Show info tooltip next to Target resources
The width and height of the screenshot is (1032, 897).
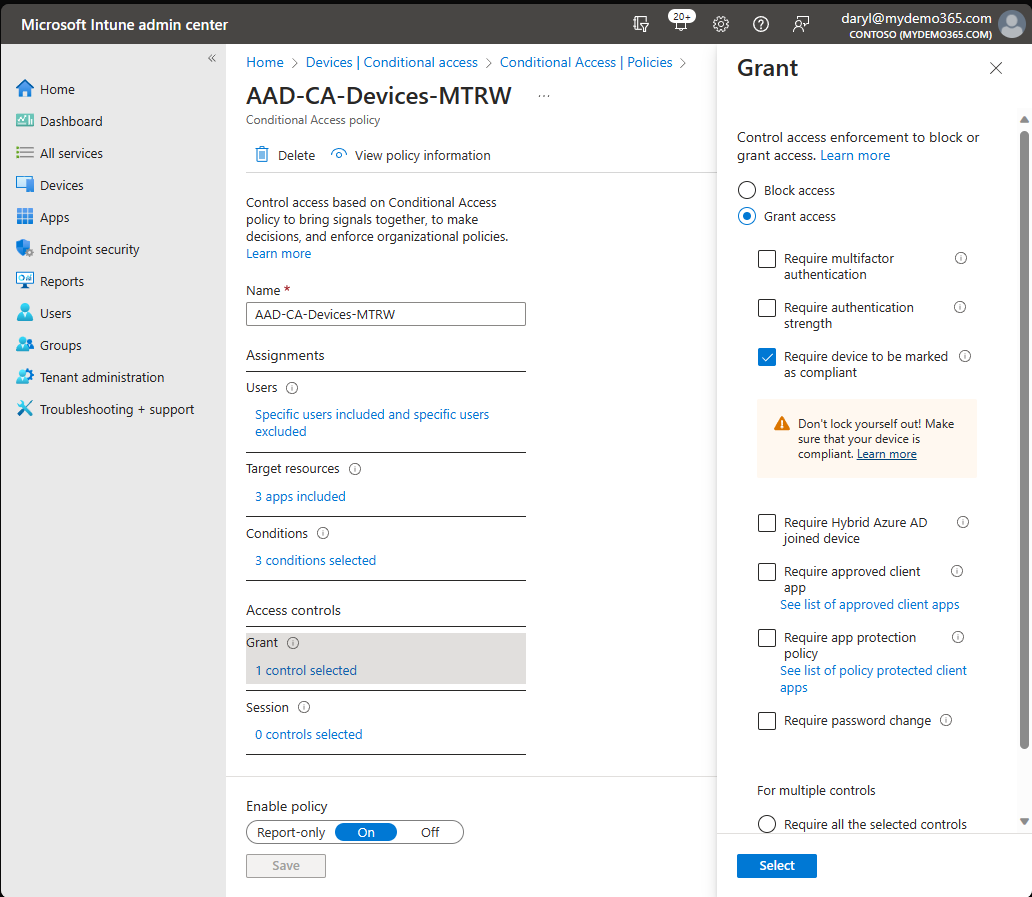point(355,469)
